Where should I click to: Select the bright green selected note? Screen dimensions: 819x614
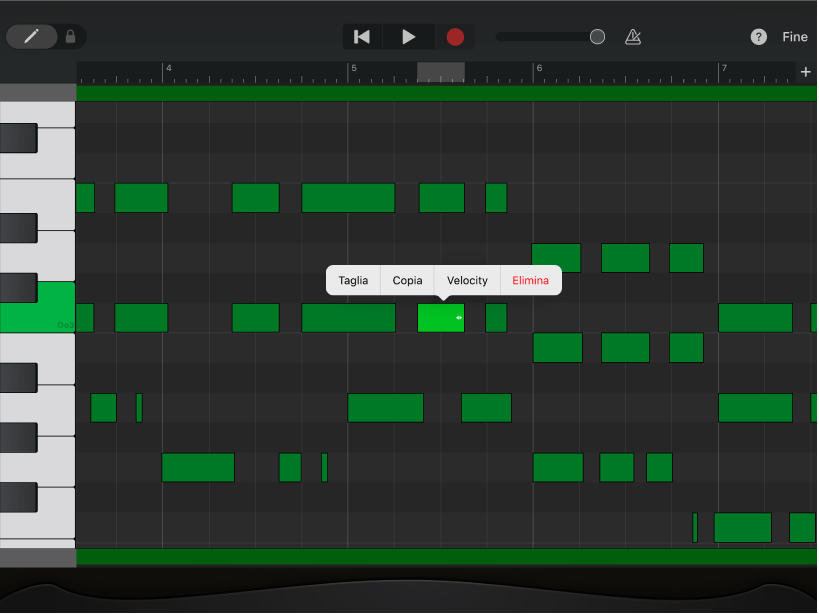(x=440, y=318)
